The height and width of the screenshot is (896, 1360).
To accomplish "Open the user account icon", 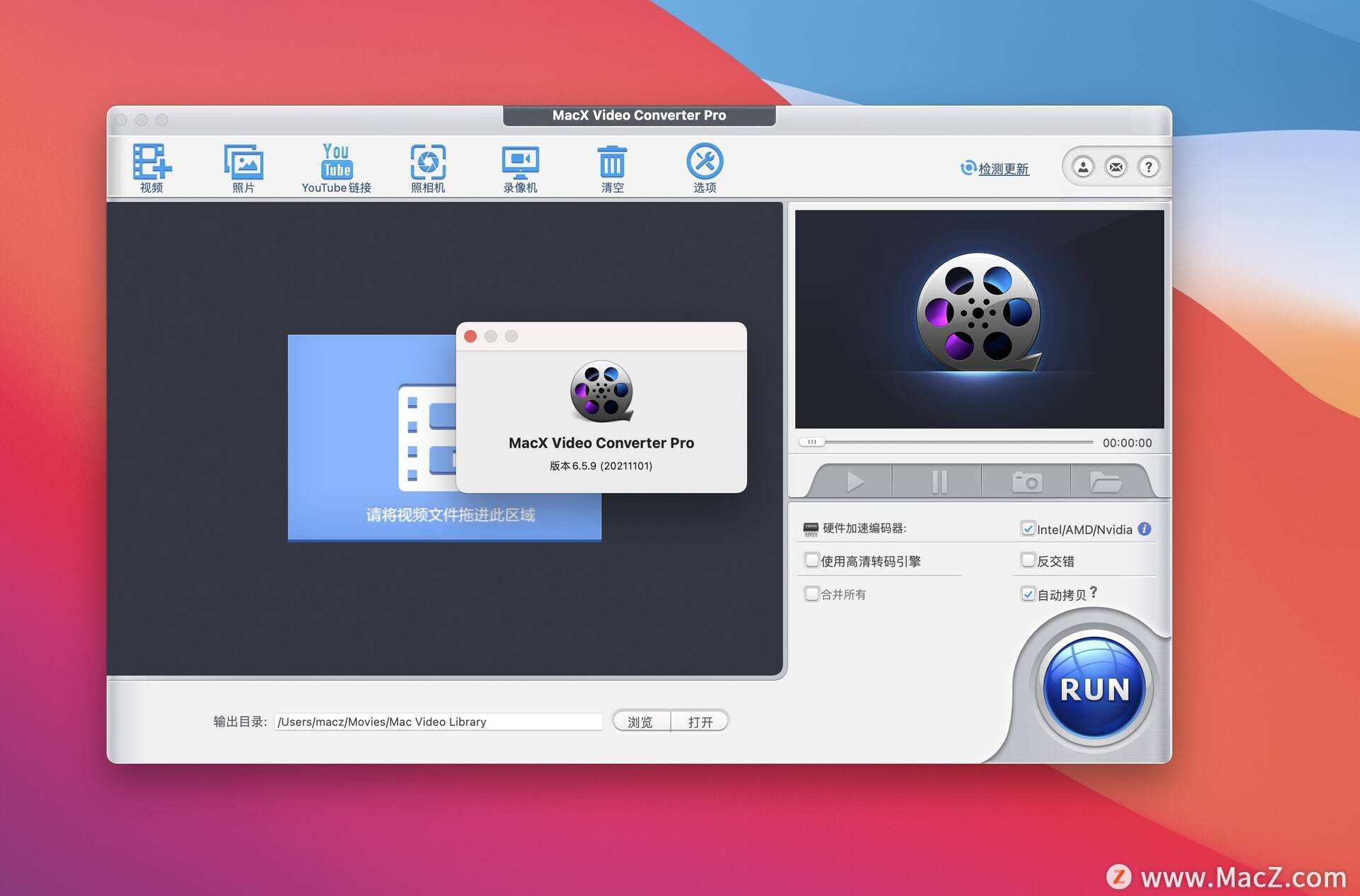I will tap(1082, 167).
